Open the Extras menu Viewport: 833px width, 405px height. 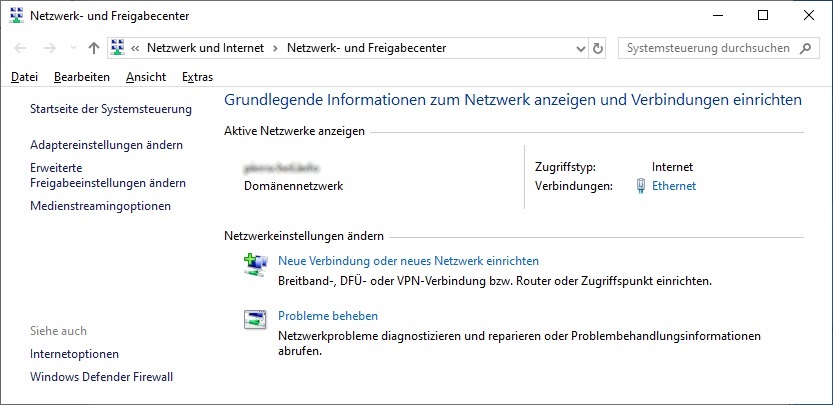coord(197,77)
